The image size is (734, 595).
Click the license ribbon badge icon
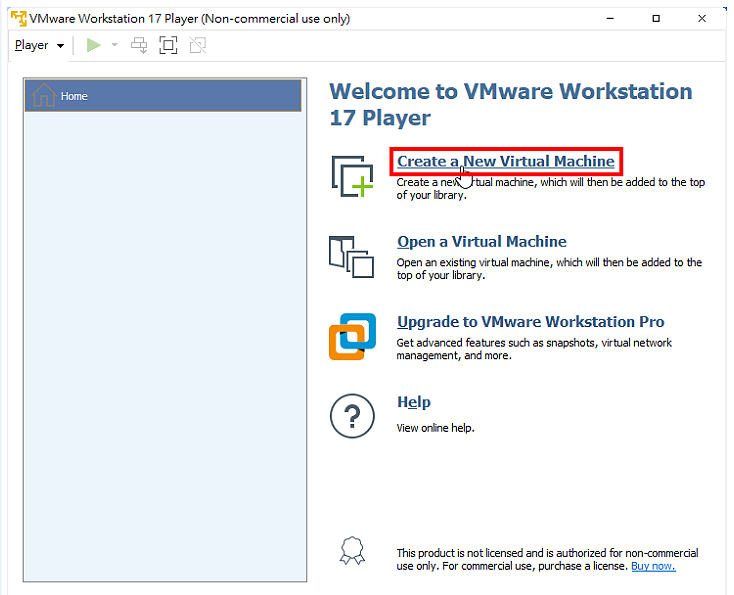[x=352, y=551]
